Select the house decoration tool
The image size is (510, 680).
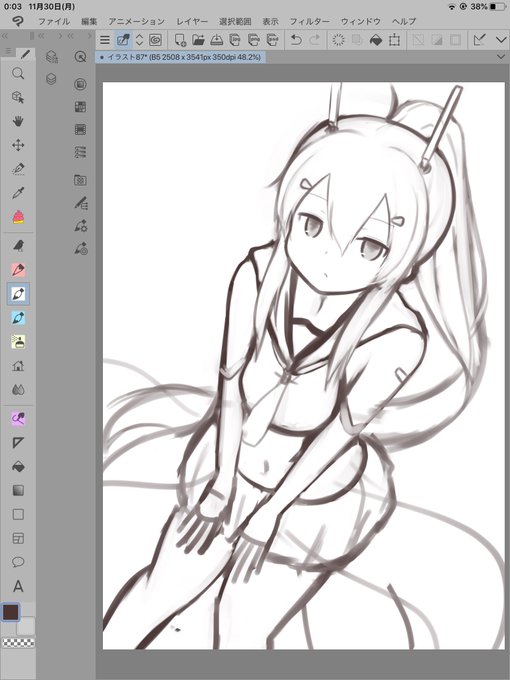18,366
